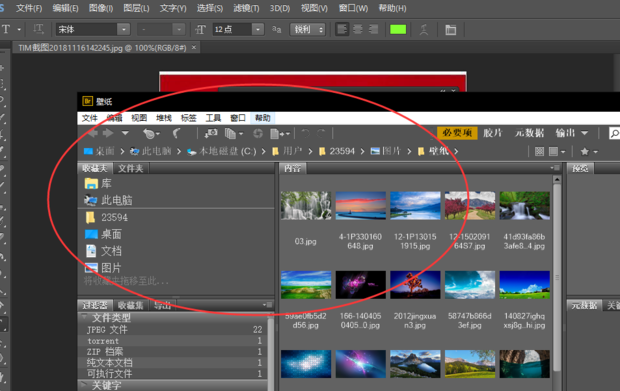Click 图片 in the Bridge path bar
This screenshot has height=391, width=620.
(386, 151)
